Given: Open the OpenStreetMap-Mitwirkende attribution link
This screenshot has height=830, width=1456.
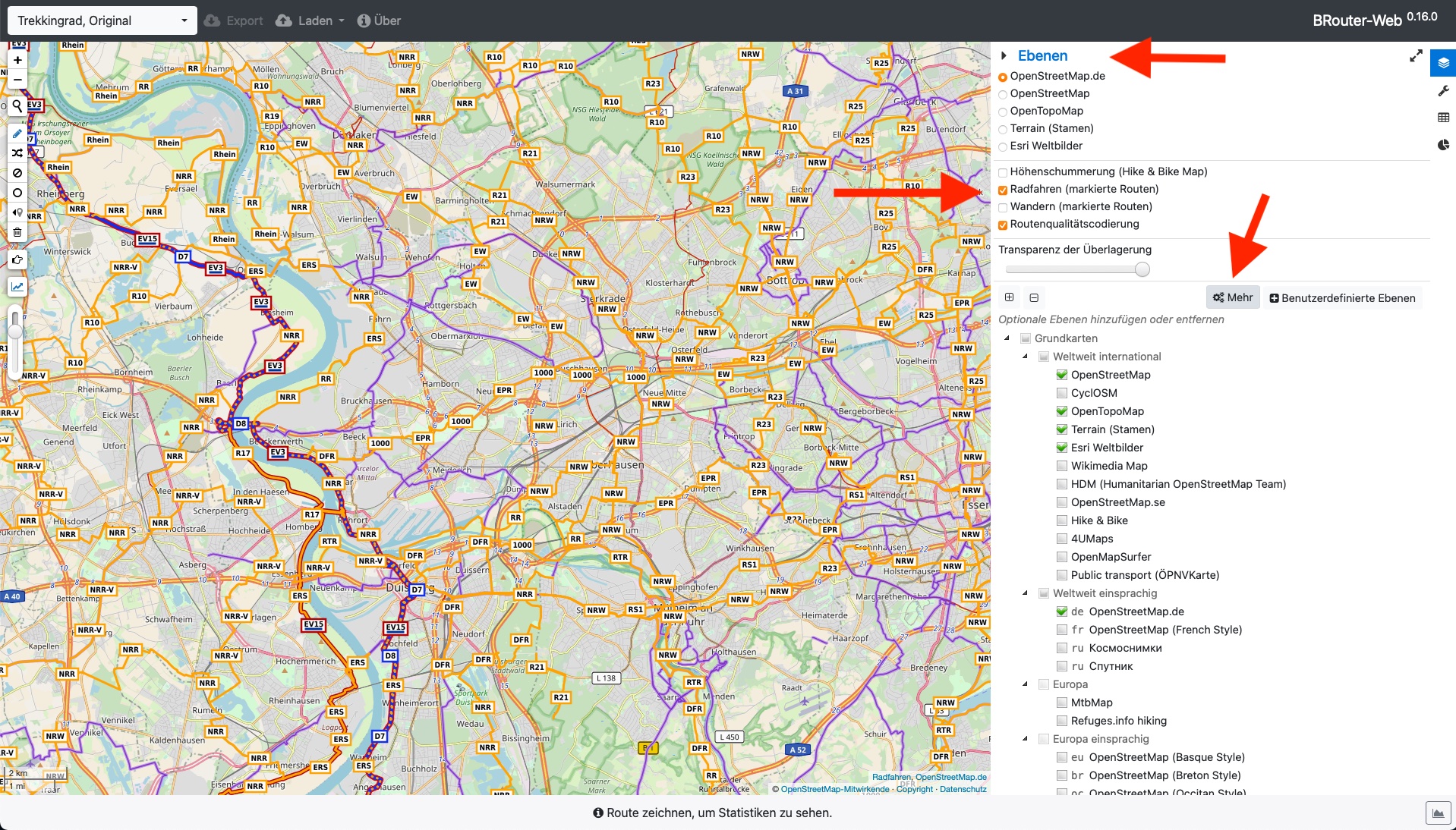Looking at the screenshot, I should pos(835,790).
